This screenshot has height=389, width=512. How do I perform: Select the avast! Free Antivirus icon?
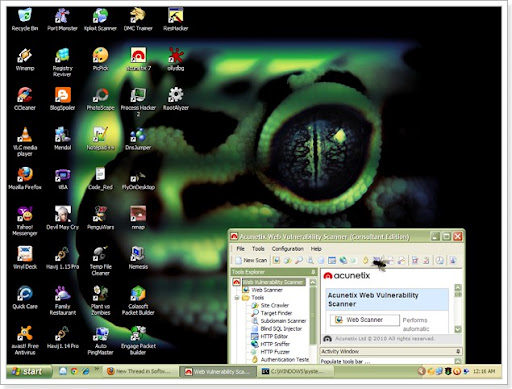tap(25, 340)
